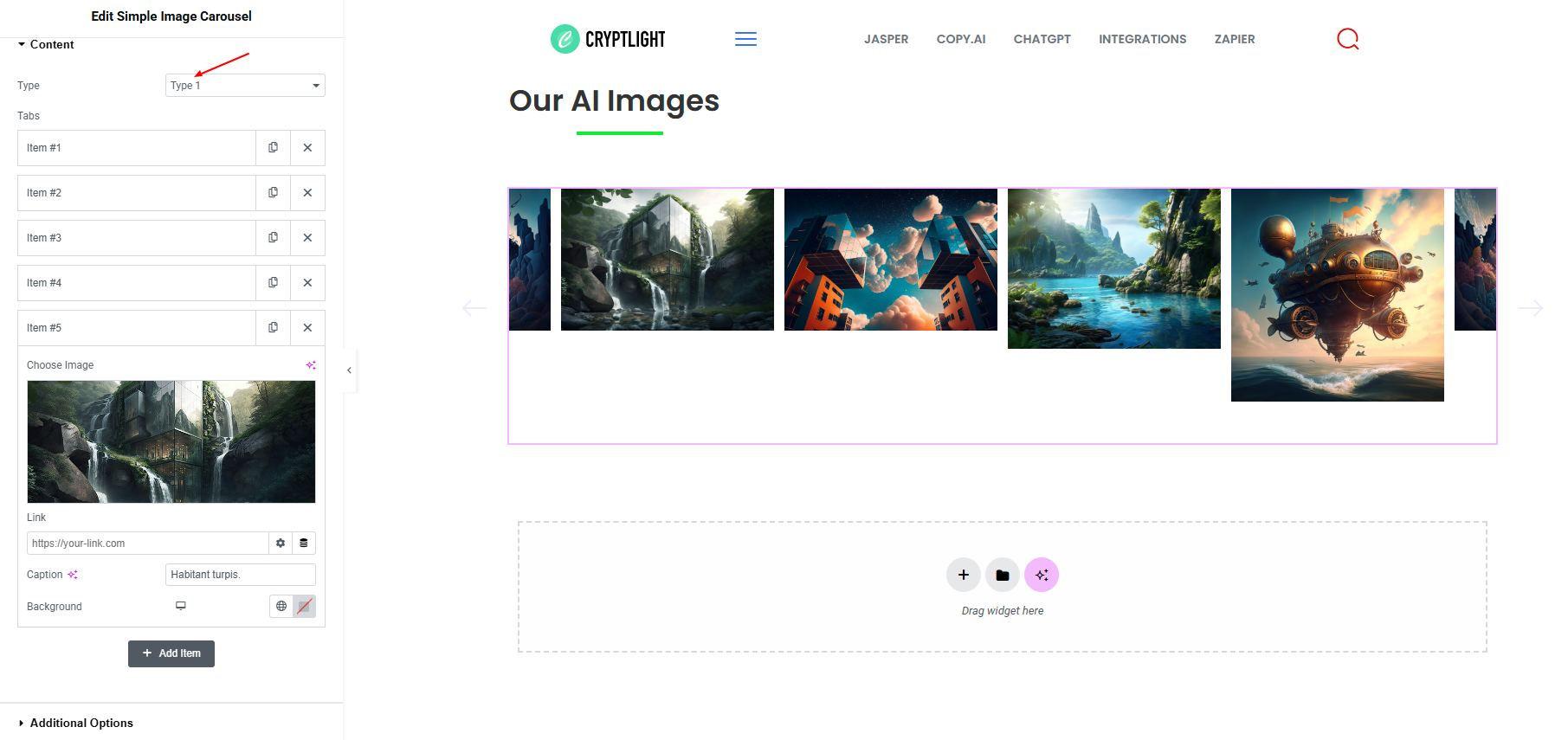Collapse the editor panel with the chevron handle
1568x740 pixels.
tap(349, 370)
